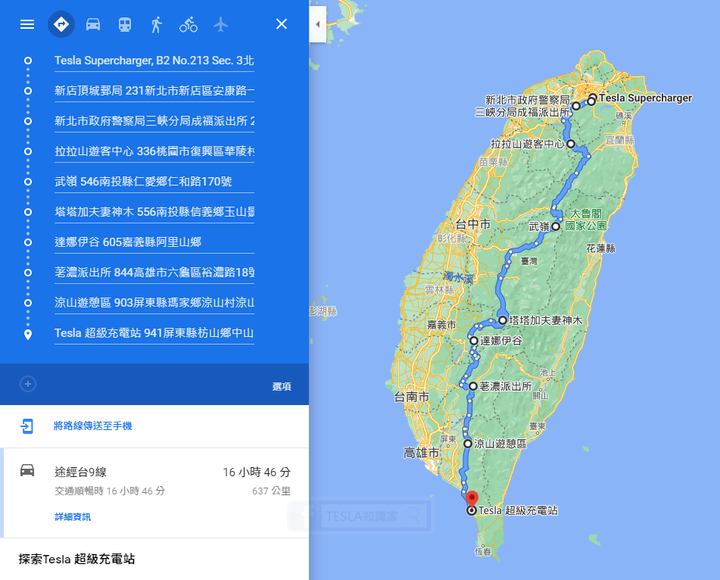Switch to flight mode icon

coord(220,24)
